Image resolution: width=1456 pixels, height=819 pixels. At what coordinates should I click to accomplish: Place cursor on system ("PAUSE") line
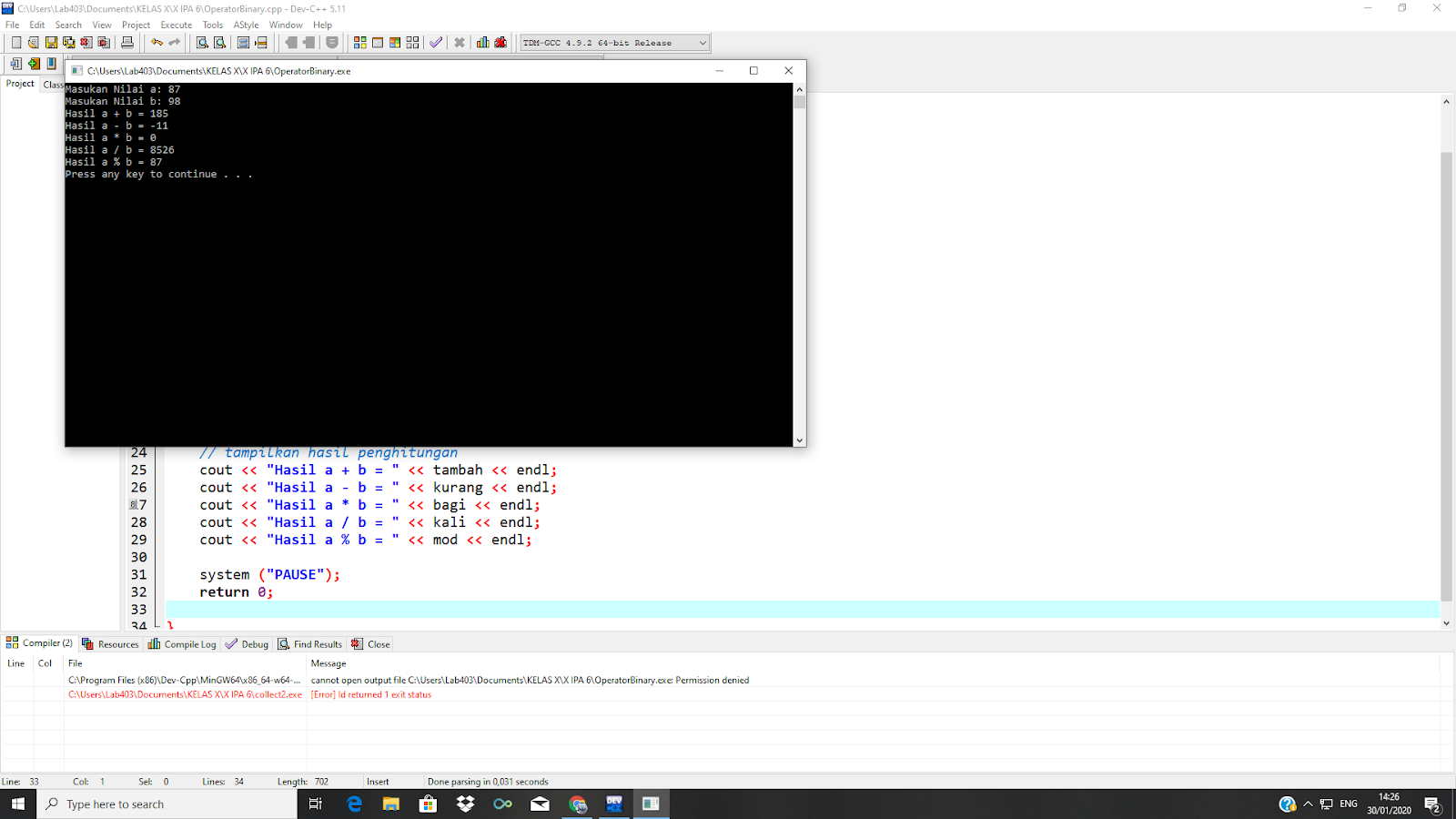270,575
